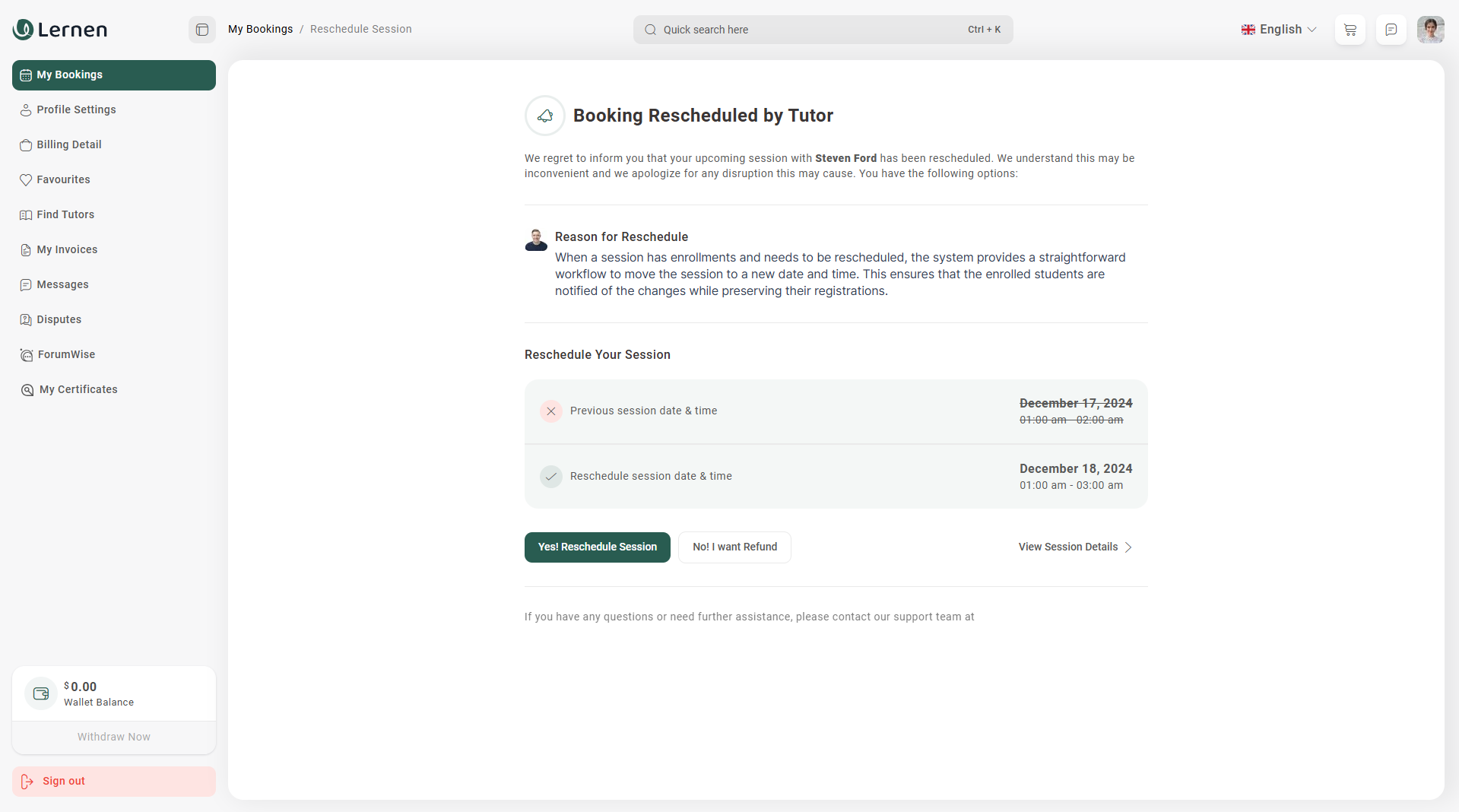This screenshot has height=812, width=1459.
Task: Click the My Bookings breadcrumb link
Action: coord(260,30)
